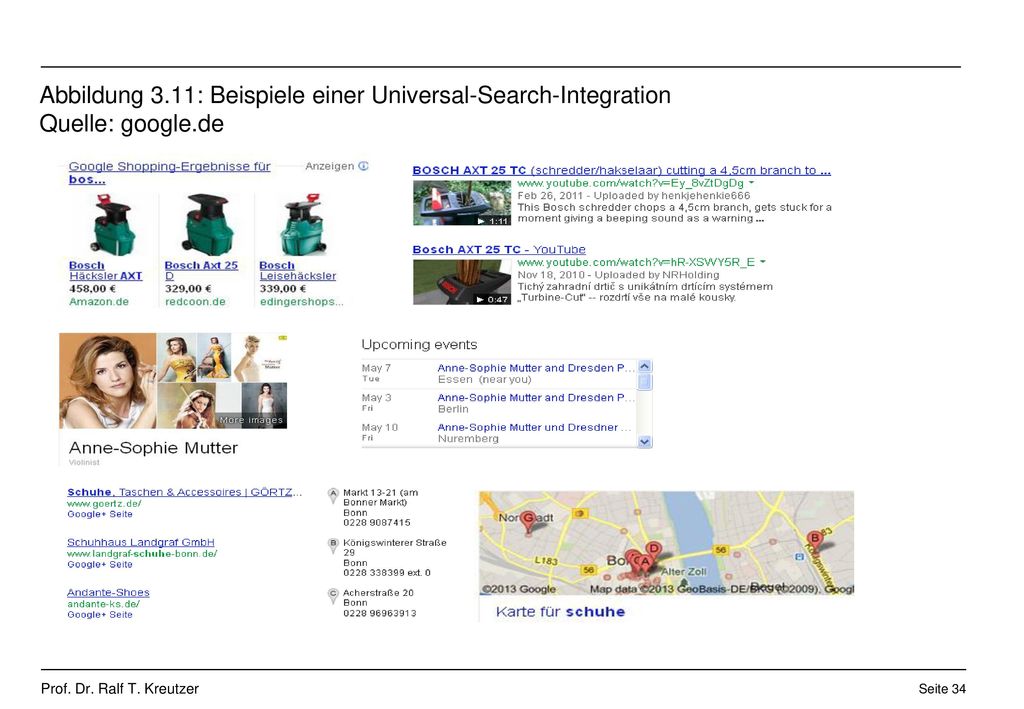Select the Bosch Häcksler AXT product image
This screenshot has height=709, width=1024.
coord(111,225)
